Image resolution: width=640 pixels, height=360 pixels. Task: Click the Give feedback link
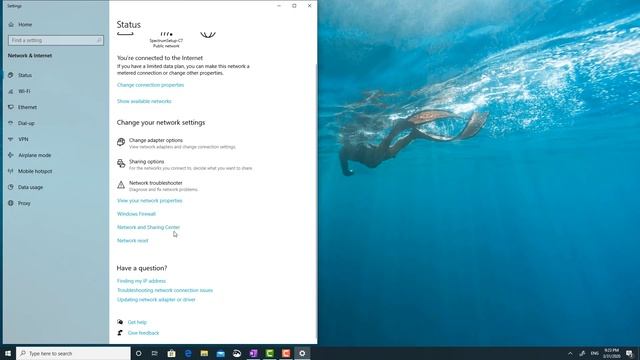[x=143, y=333]
